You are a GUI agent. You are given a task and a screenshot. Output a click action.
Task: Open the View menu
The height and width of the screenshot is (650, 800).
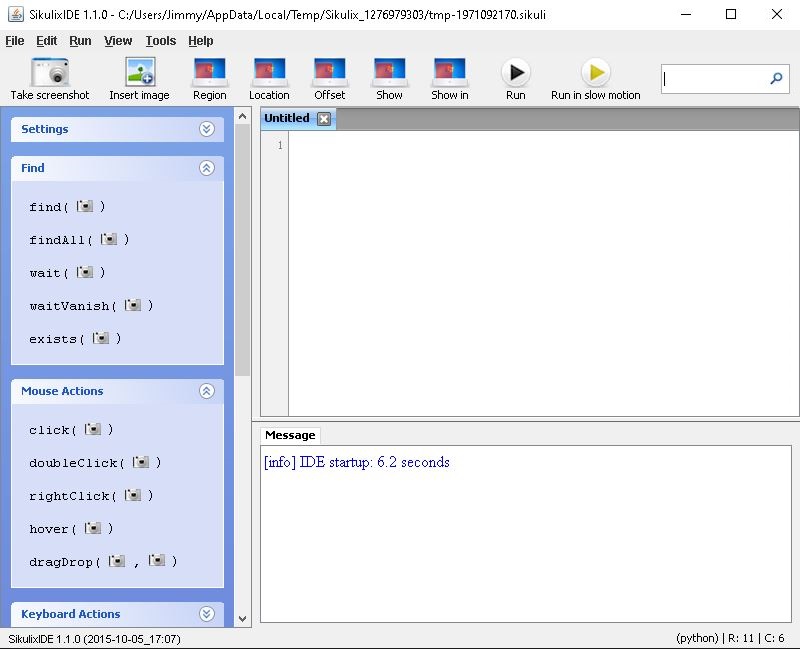tap(118, 41)
